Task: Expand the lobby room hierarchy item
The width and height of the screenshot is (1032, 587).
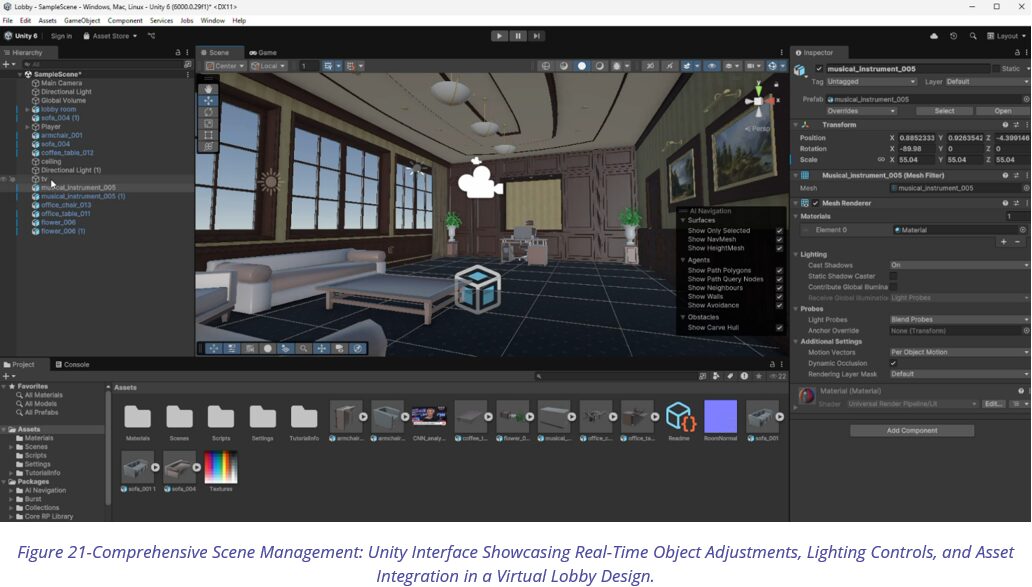Action: point(27,109)
